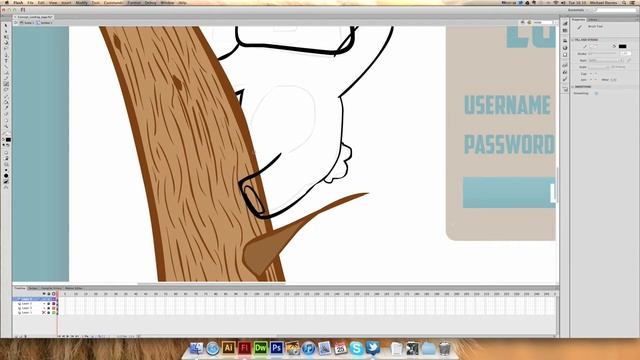Click the show/hide all layers eye icon
The width and height of the screenshot is (640, 360).
tap(44, 294)
